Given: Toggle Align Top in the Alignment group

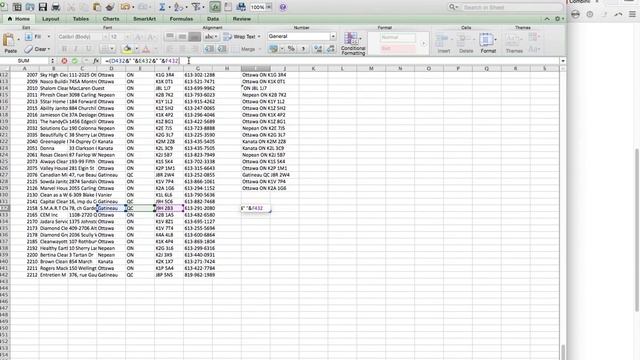Looking at the screenshot, I should click(170, 37).
